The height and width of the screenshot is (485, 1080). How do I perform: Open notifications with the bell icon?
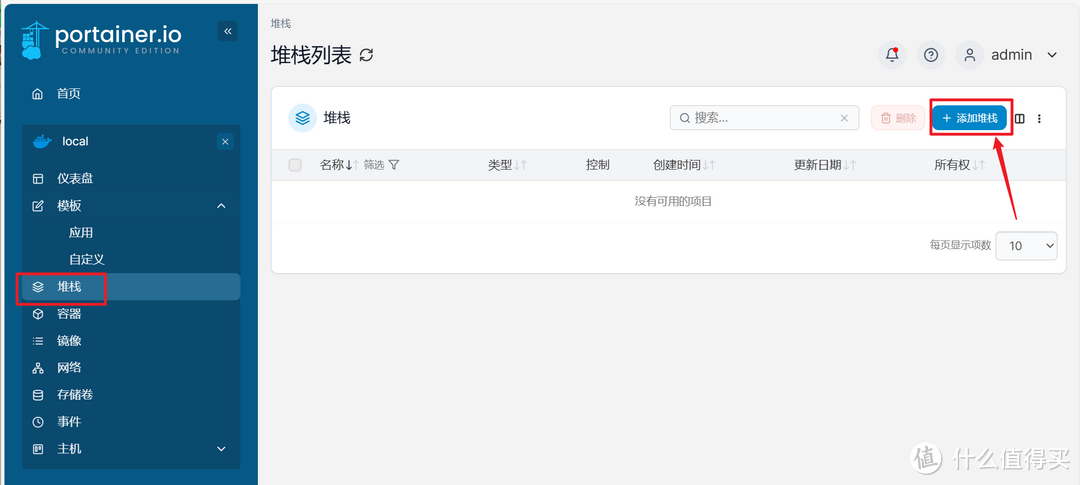point(892,54)
